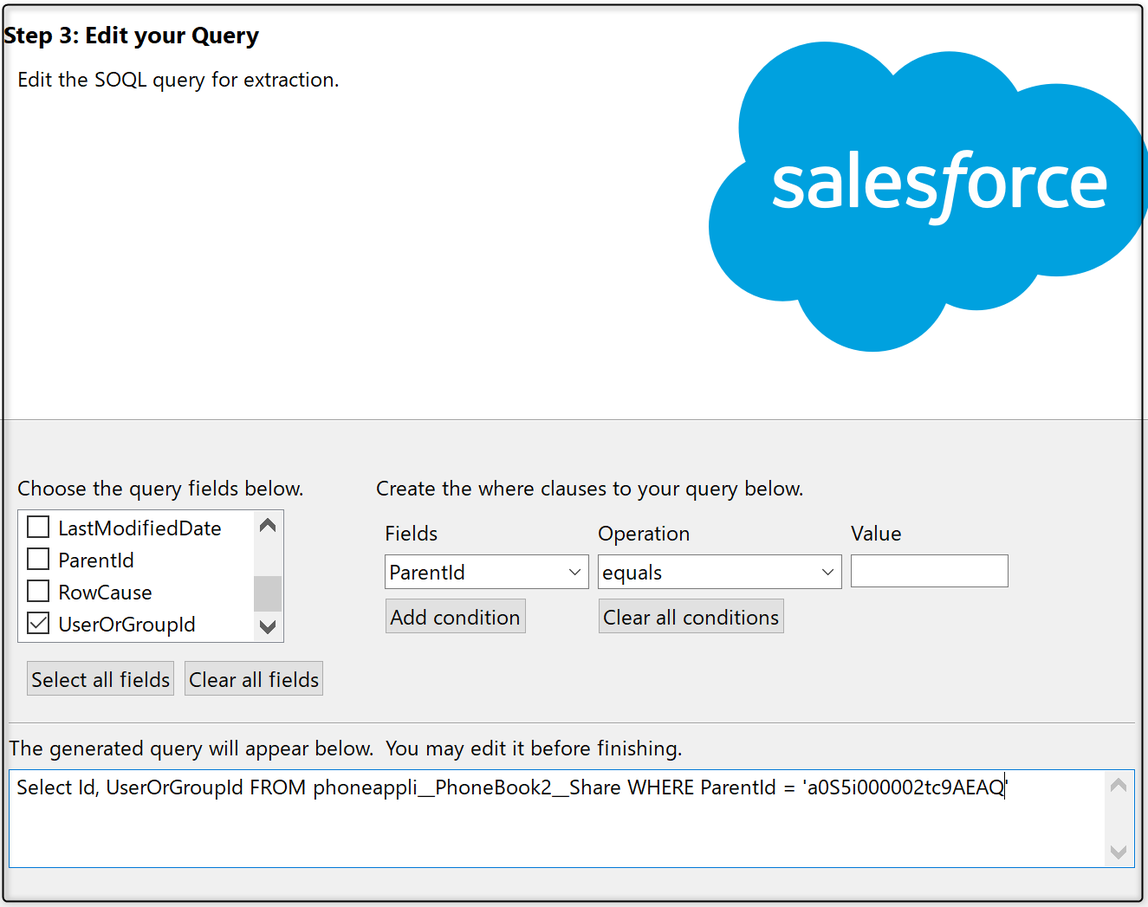Click the 'Choose the query fields below.' label
Screen dimensions: 1148x907
(x=160, y=488)
